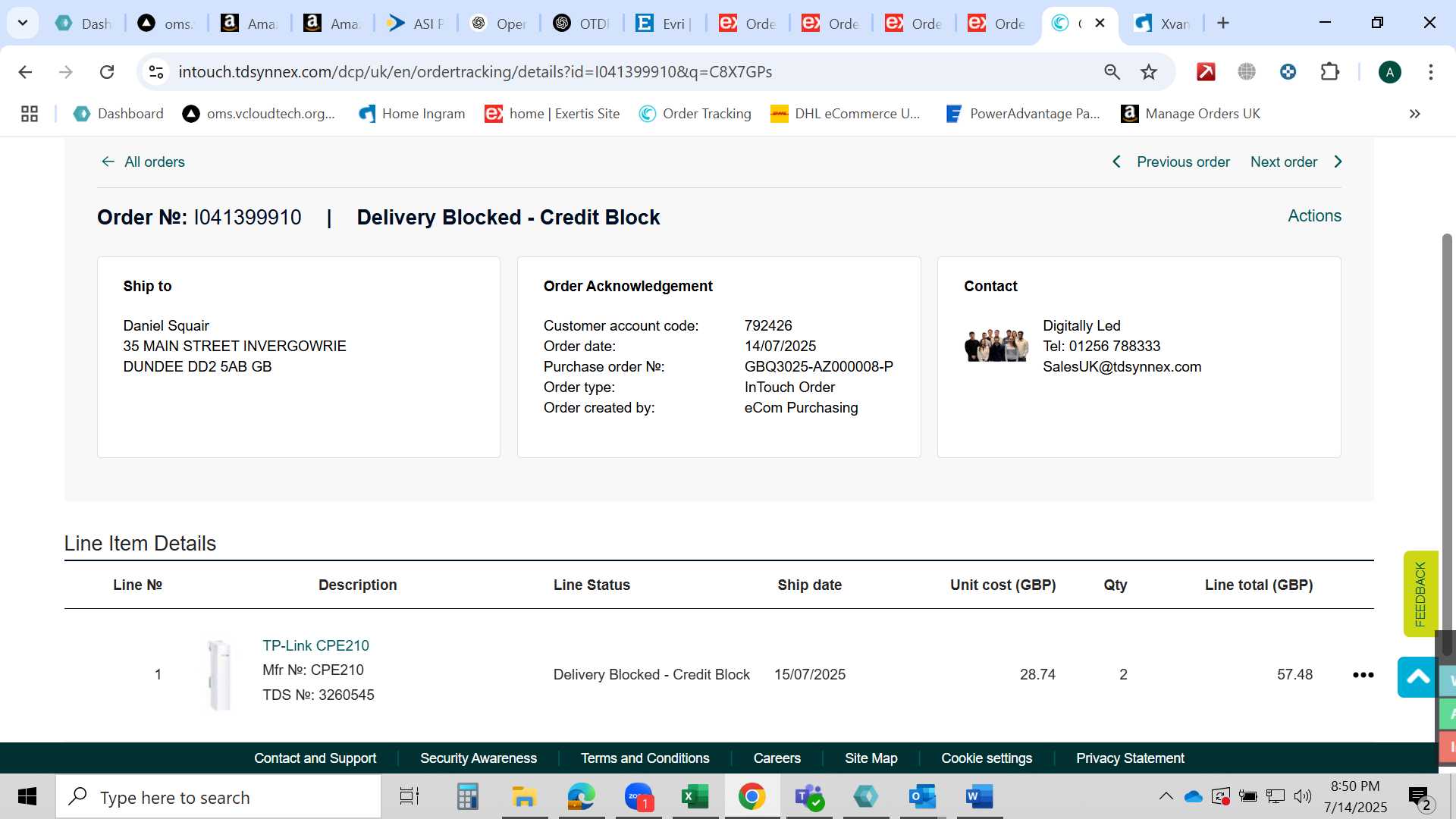Open the PowerAdvantage bookmark
The image size is (1456, 819).
coord(1023,114)
